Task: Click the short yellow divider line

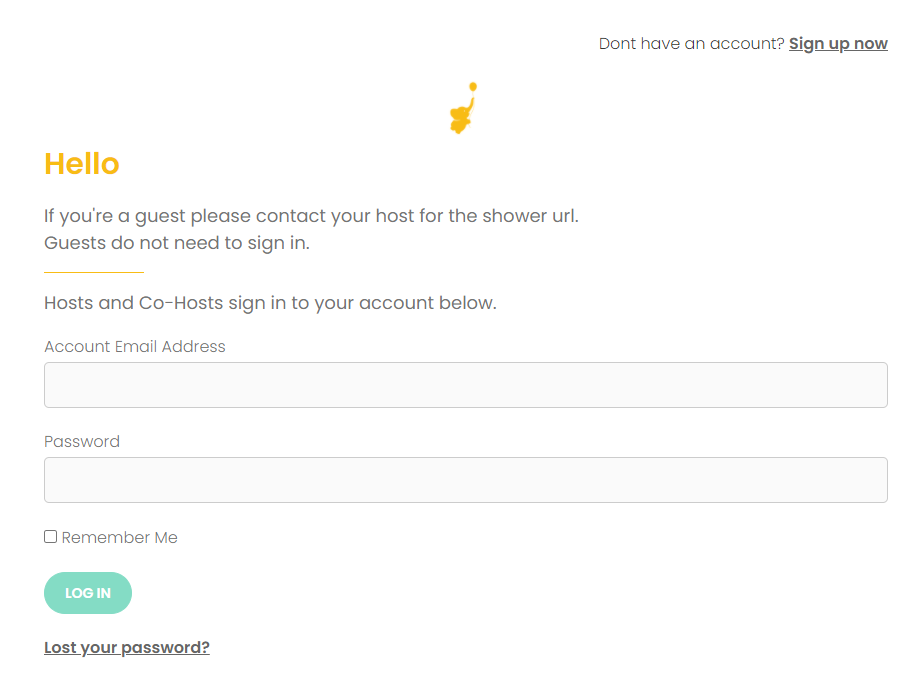Action: [x=94, y=272]
